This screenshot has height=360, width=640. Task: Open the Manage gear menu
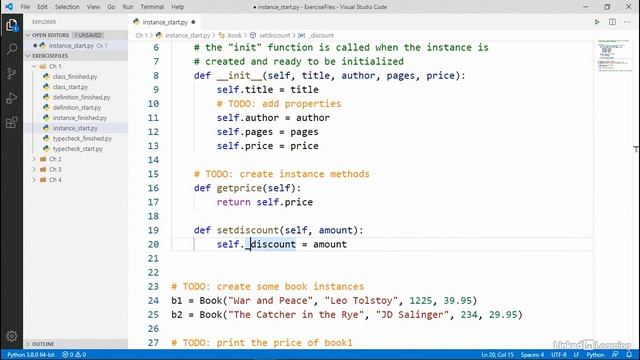(11, 336)
